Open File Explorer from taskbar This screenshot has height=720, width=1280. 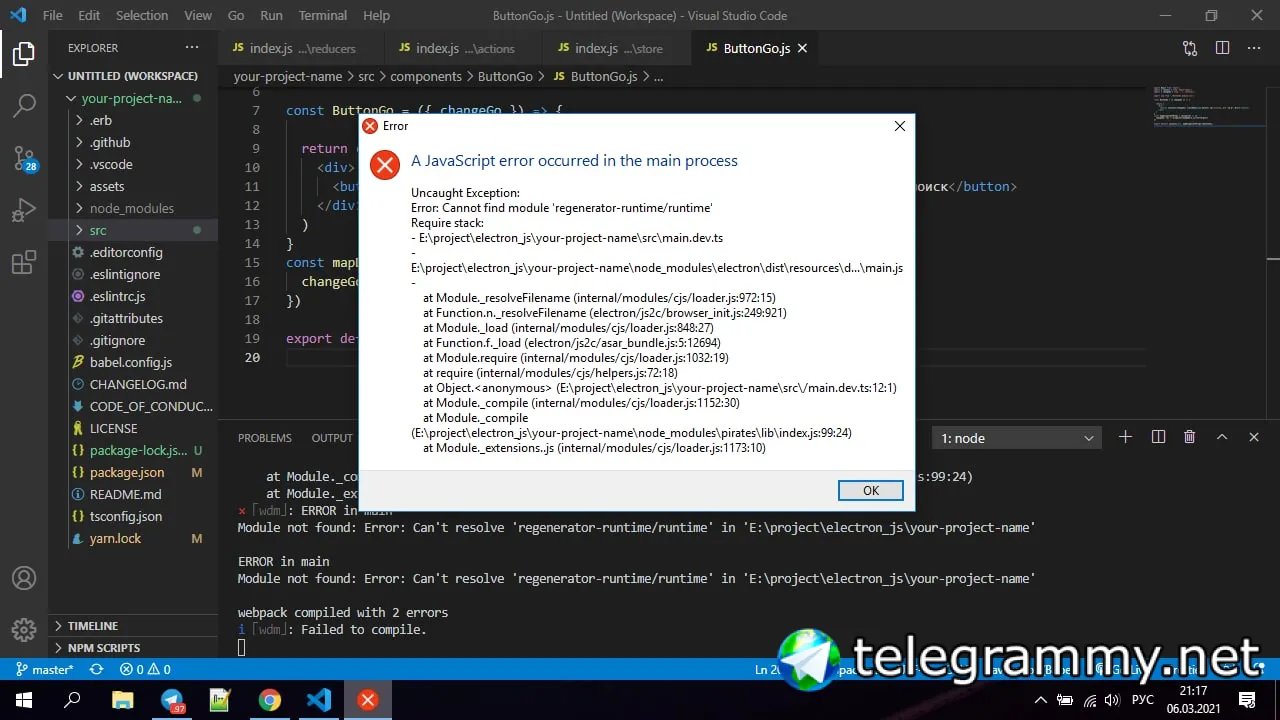pyautogui.click(x=122, y=700)
